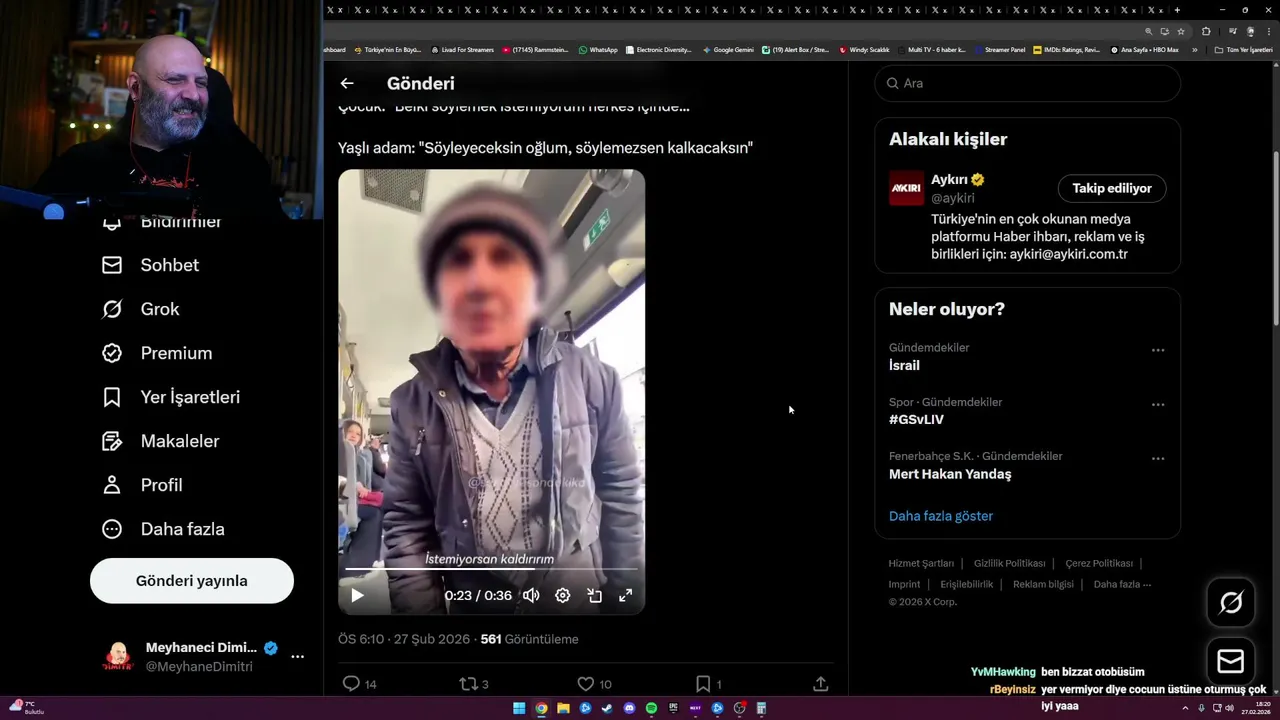Open the Windows Start button

pyautogui.click(x=519, y=708)
